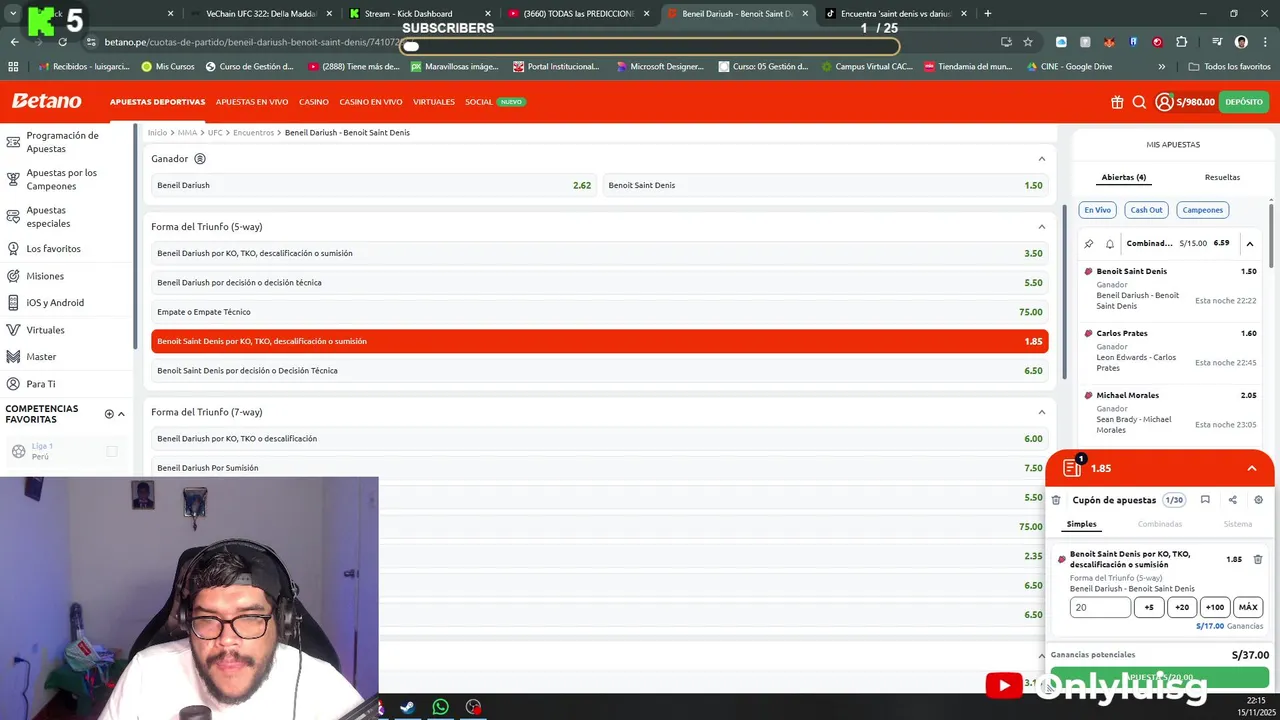Switch to Sistema coupon tab

coord(1238,524)
